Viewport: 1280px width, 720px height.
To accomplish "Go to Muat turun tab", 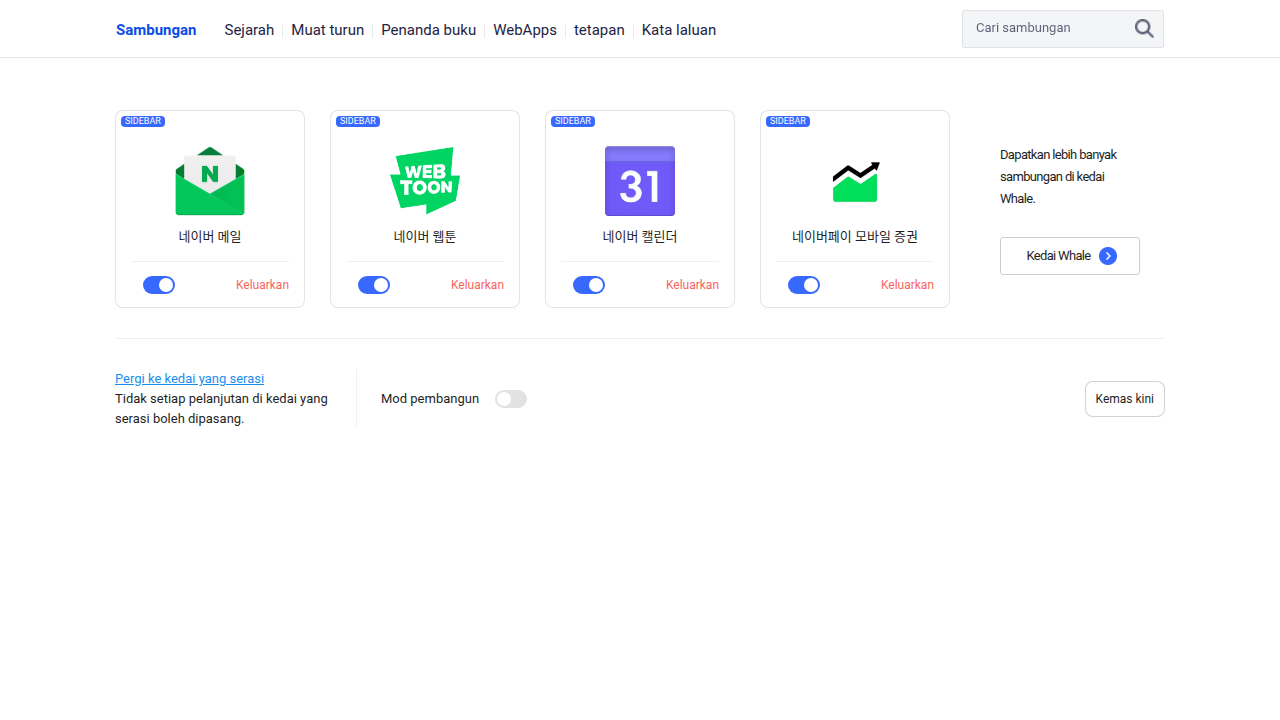I will click(x=328, y=30).
